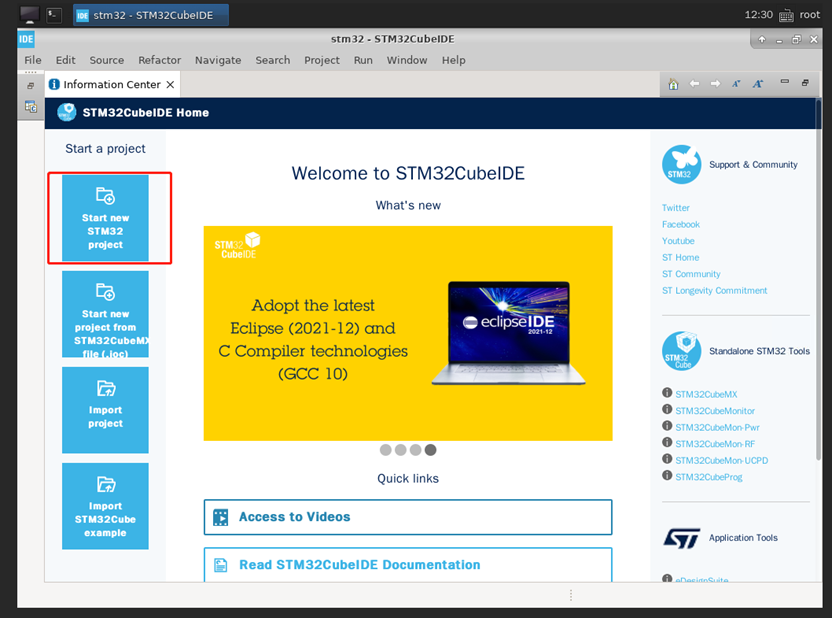Enlarge font size with the large A icon
This screenshot has height=618, width=832.
coord(758,84)
